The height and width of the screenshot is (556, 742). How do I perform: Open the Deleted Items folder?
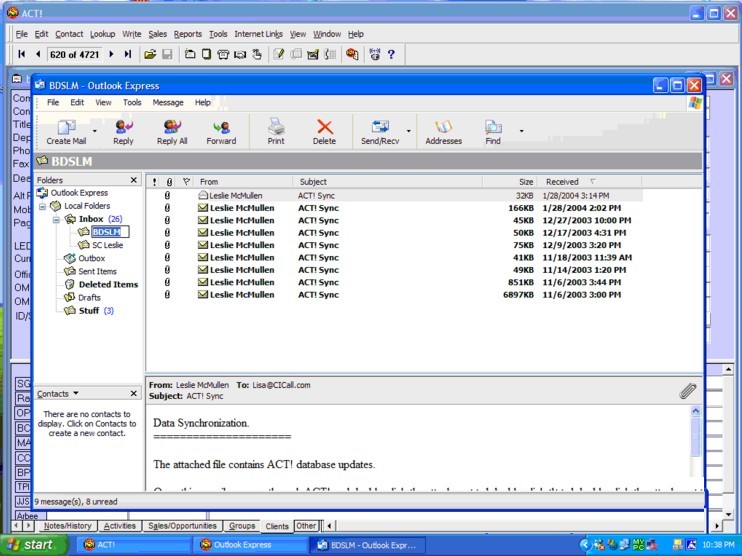pyautogui.click(x=108, y=284)
